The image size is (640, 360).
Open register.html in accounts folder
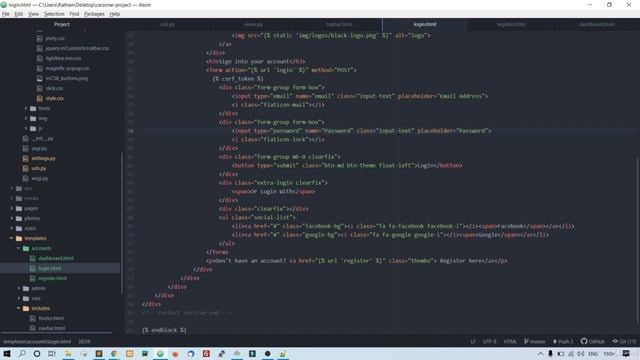(52, 278)
